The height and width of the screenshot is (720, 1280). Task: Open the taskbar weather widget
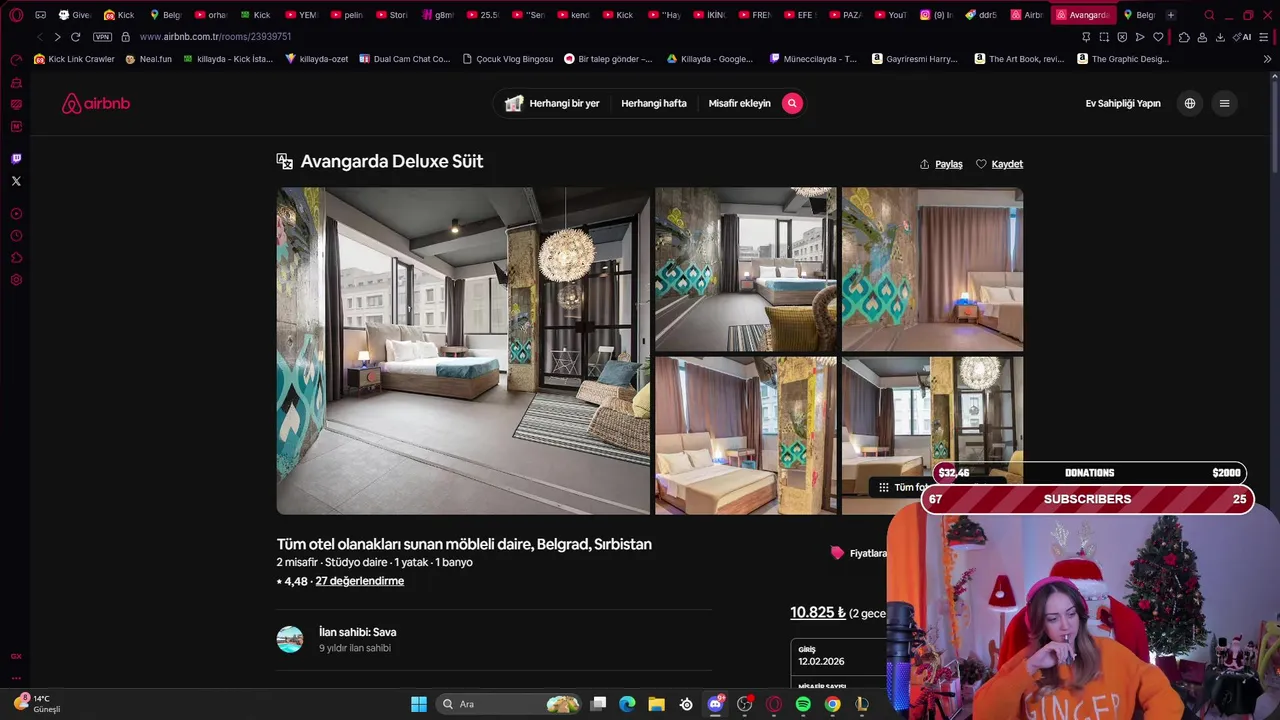38,704
